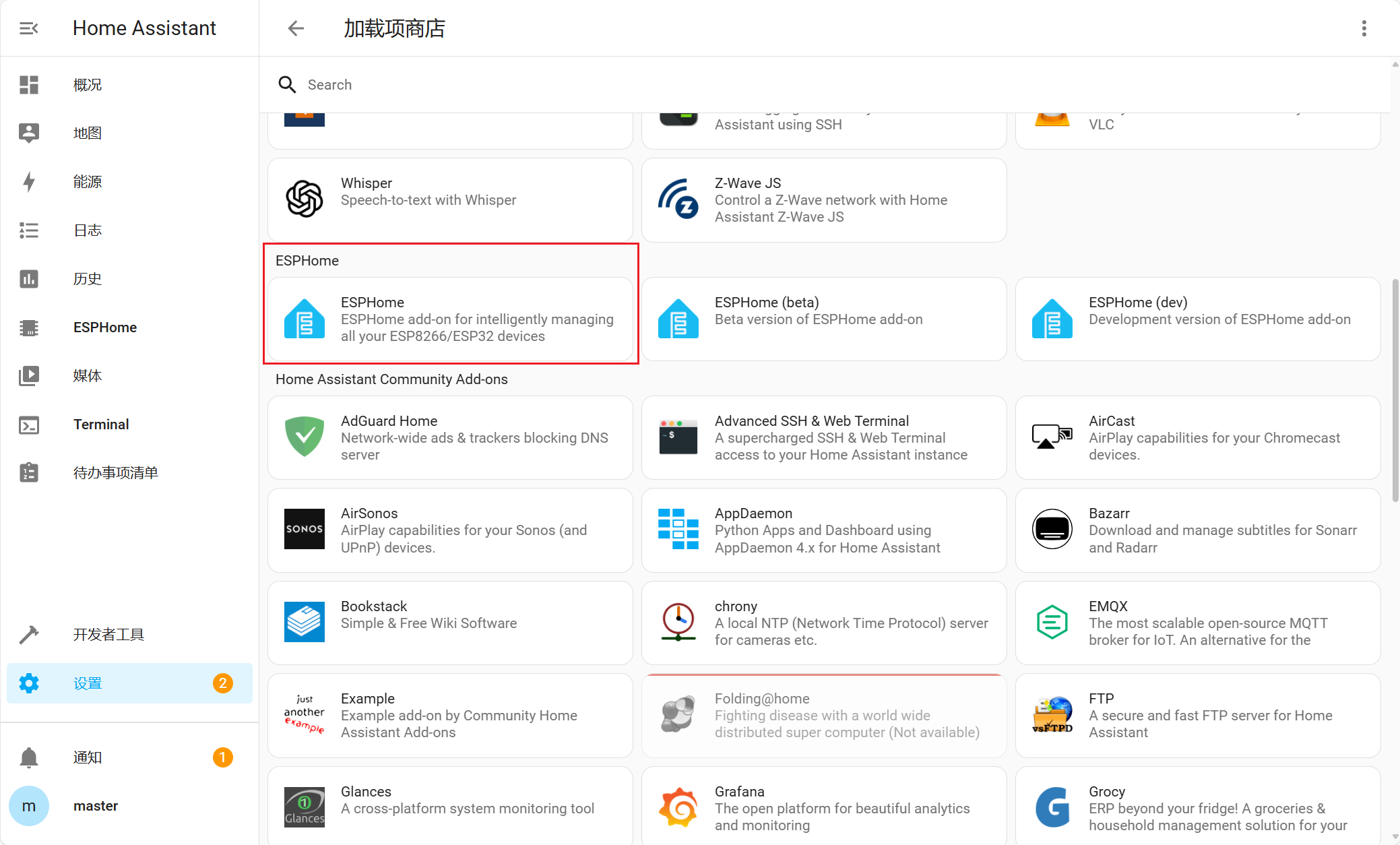This screenshot has width=1400, height=845.
Task: Click the 通知 notification bell icon
Action: (x=28, y=757)
